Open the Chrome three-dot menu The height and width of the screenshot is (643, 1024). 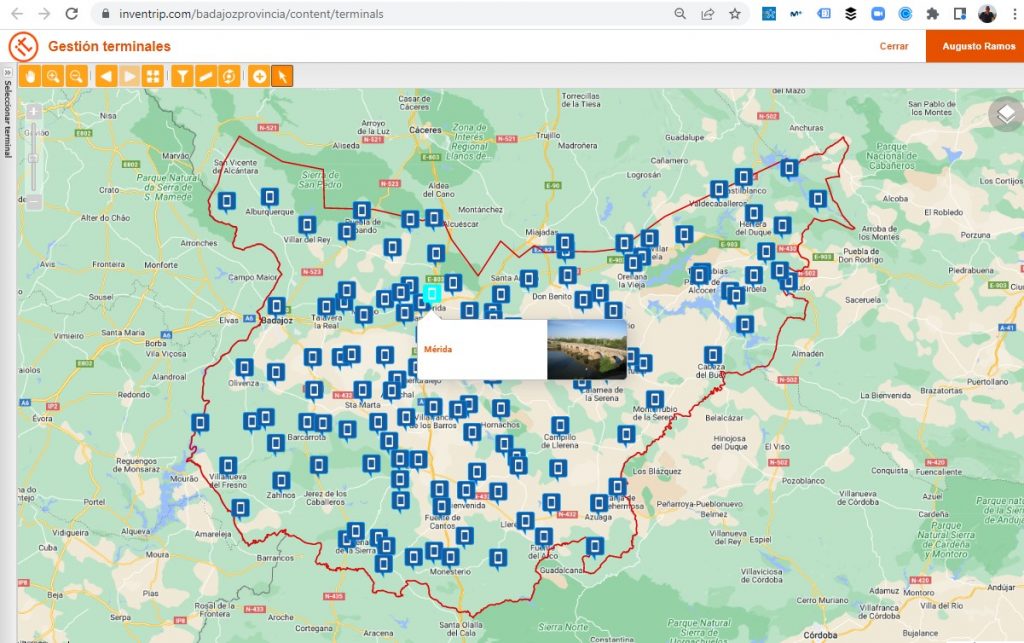pos(1014,14)
